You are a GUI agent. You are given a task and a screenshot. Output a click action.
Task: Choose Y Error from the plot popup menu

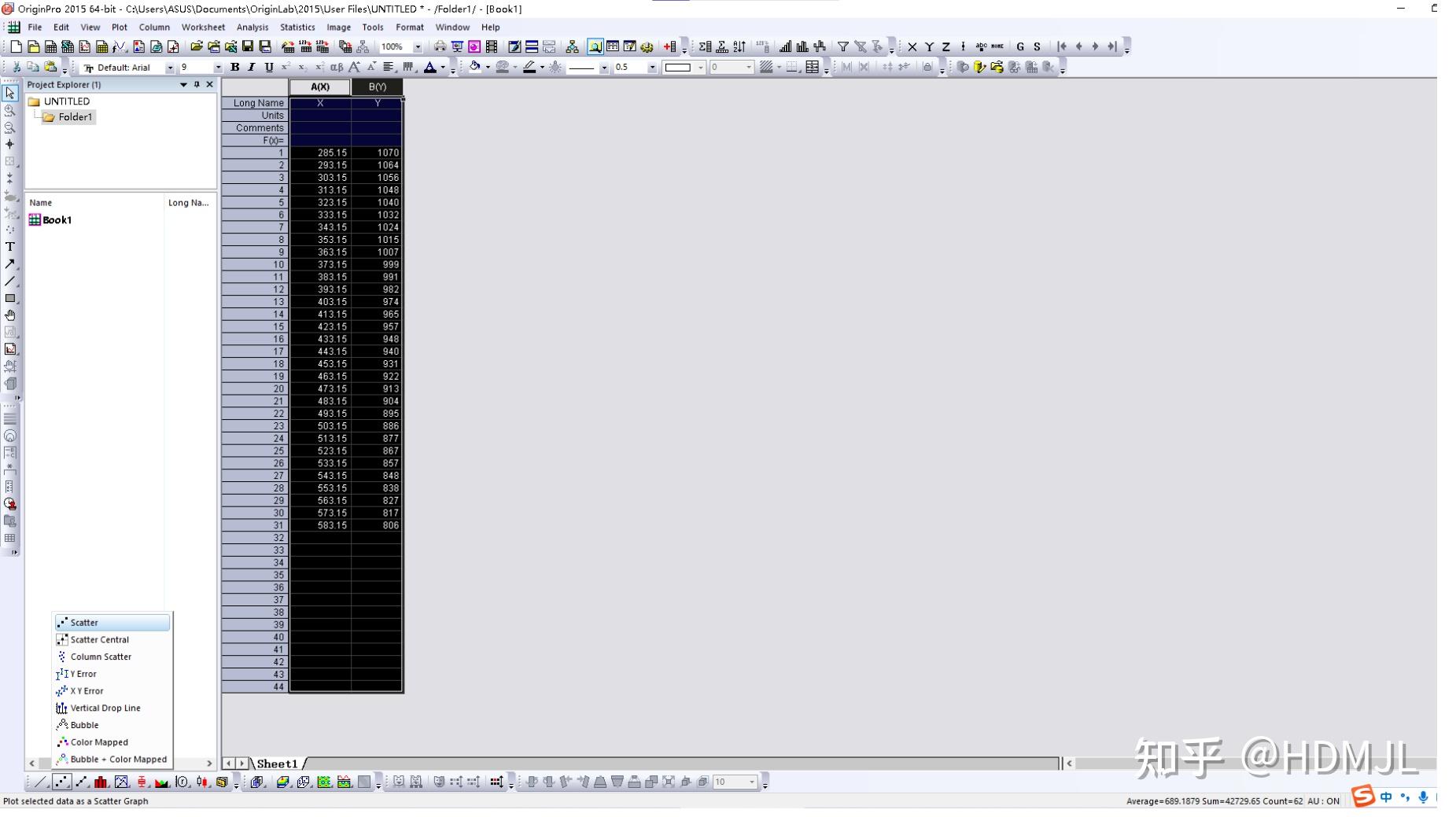click(112, 674)
